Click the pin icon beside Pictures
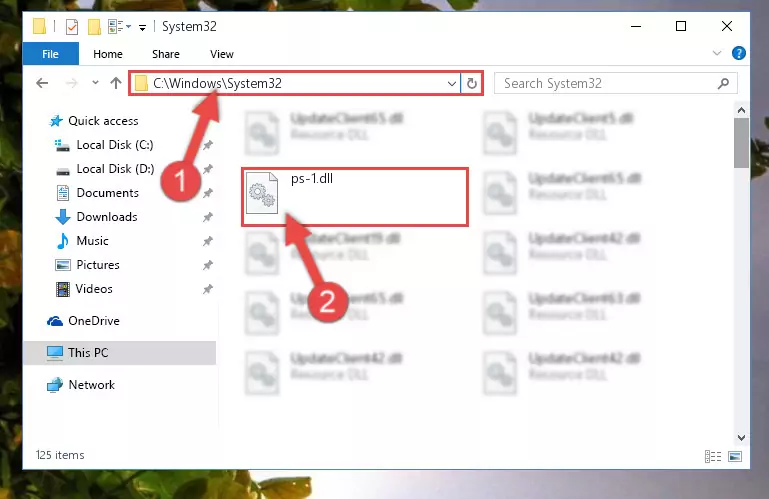Screen dimensions: 769x499 click(x=207, y=265)
